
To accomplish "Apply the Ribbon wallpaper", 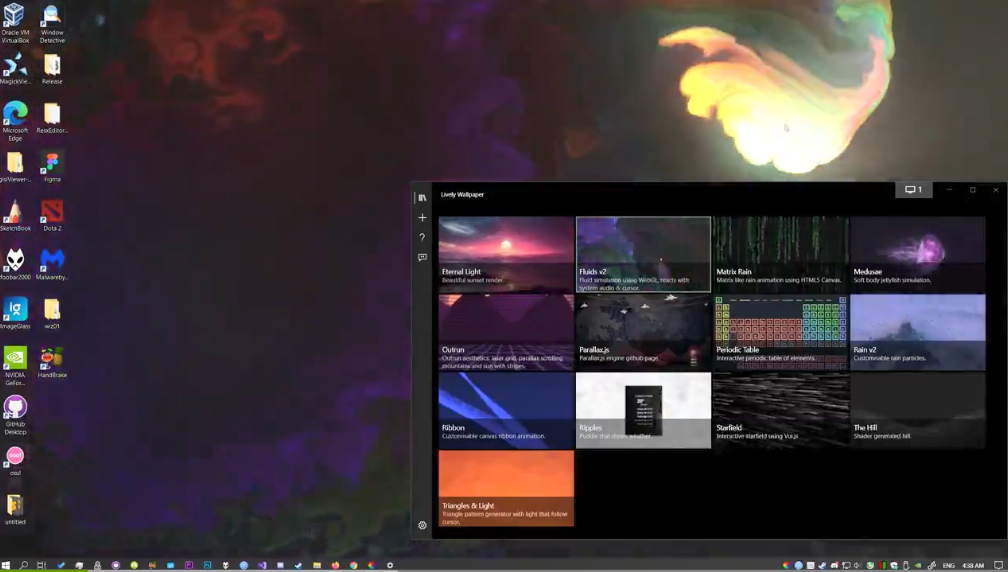I will pyautogui.click(x=506, y=410).
